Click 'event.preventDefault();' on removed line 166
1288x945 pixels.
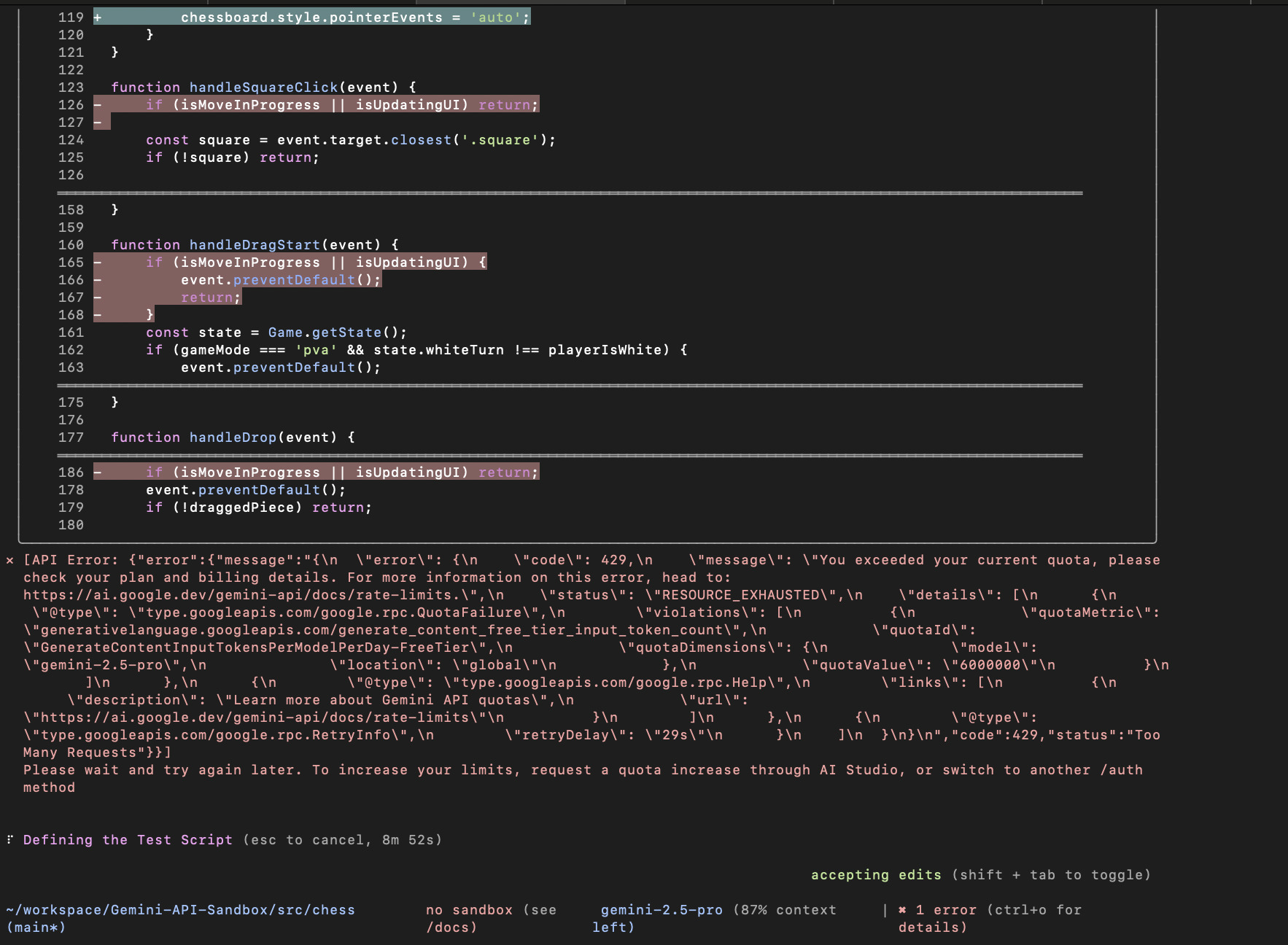(x=281, y=280)
